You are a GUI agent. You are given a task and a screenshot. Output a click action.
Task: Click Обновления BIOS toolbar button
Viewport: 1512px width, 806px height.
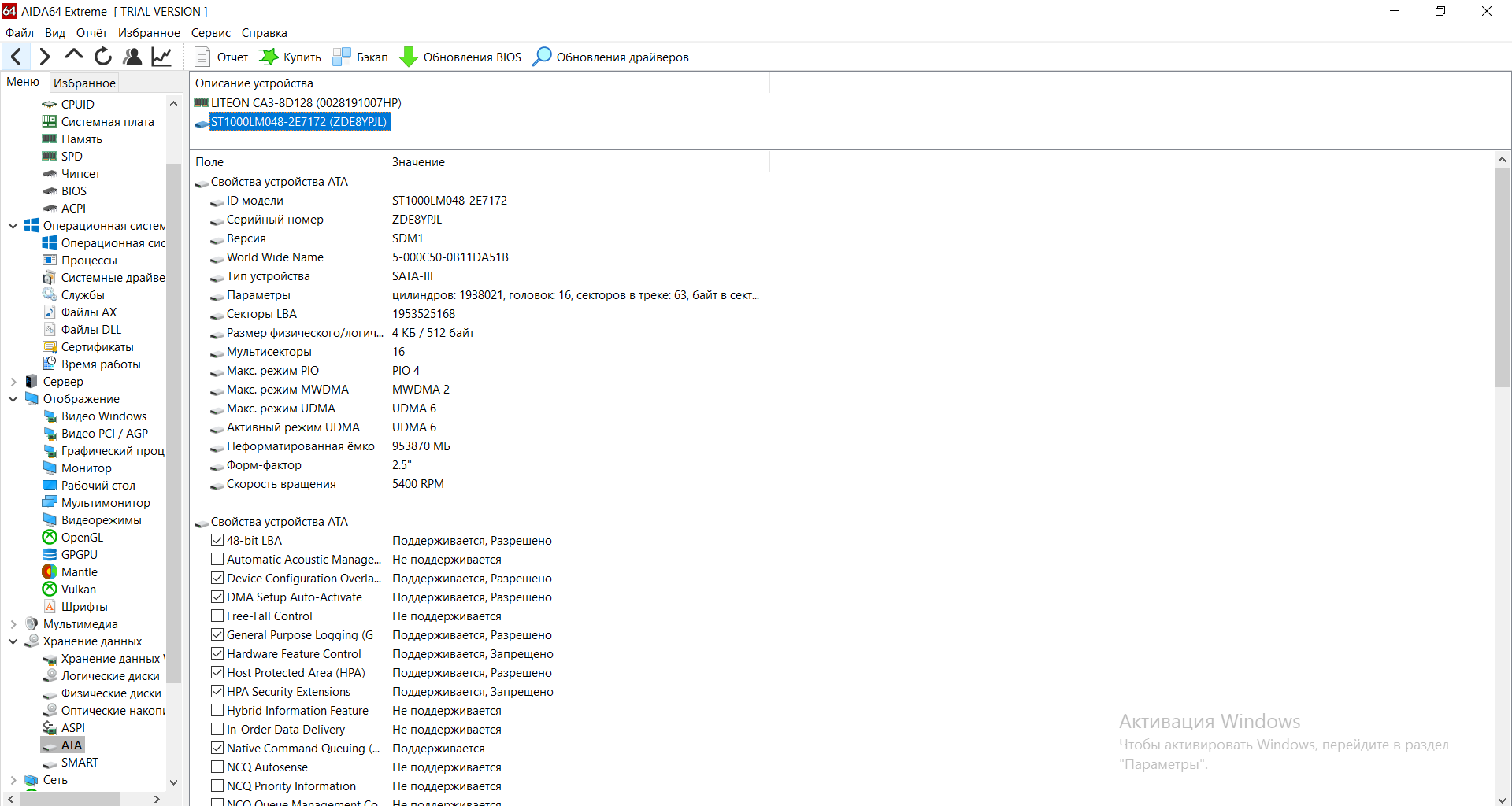pyautogui.click(x=461, y=57)
